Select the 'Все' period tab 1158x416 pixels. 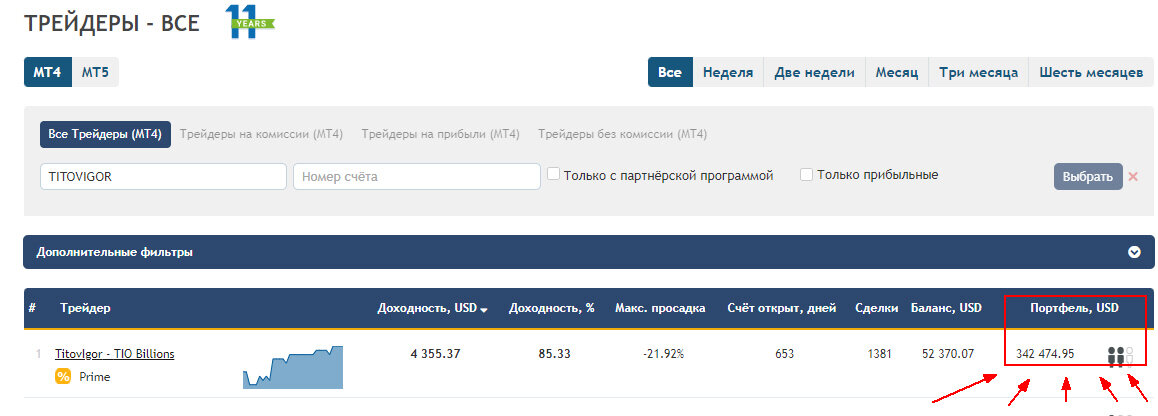(670, 72)
